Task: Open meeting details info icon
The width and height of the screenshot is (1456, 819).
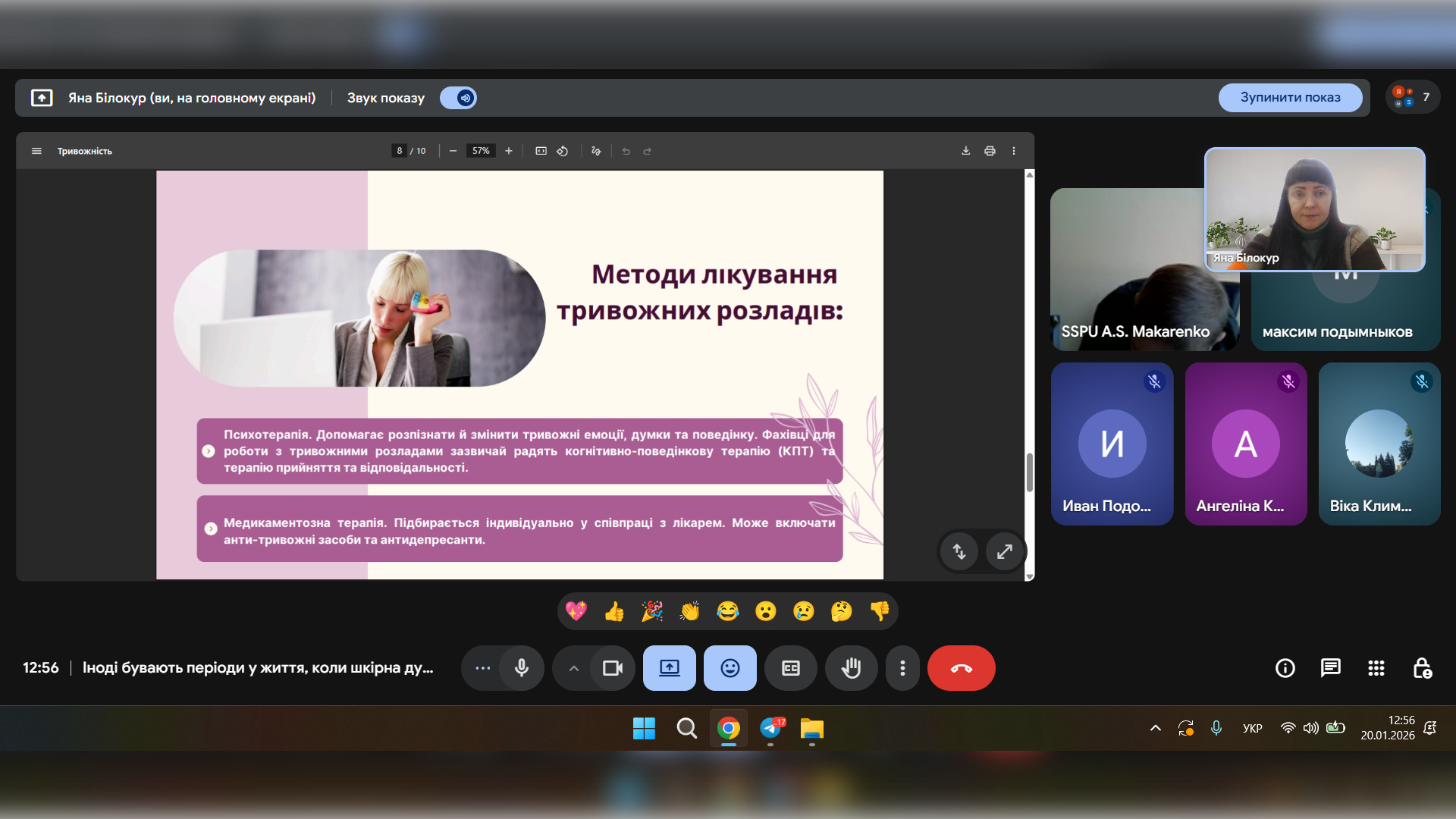Action: (x=1285, y=668)
